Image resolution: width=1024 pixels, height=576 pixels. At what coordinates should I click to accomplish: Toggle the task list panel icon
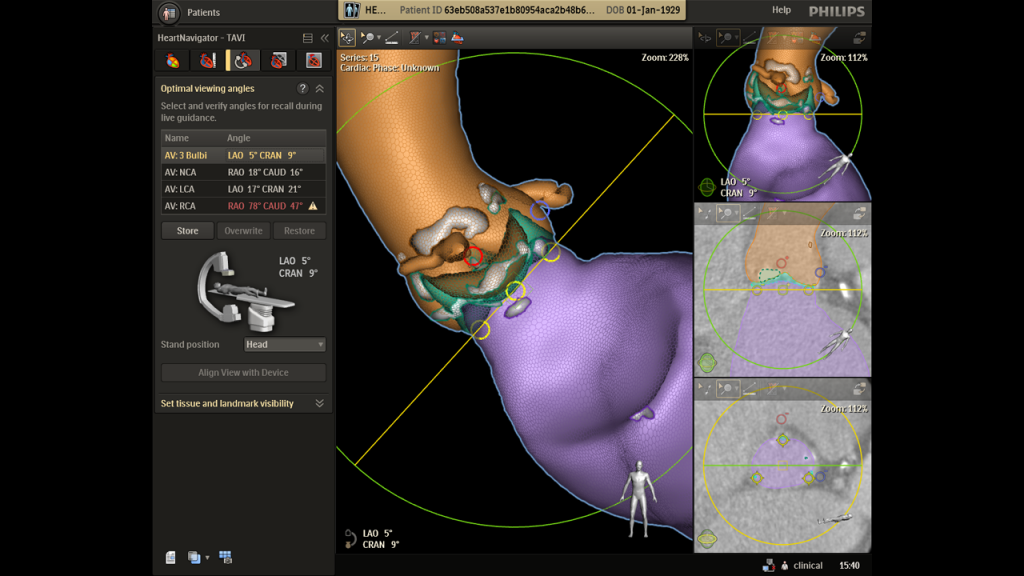308,38
